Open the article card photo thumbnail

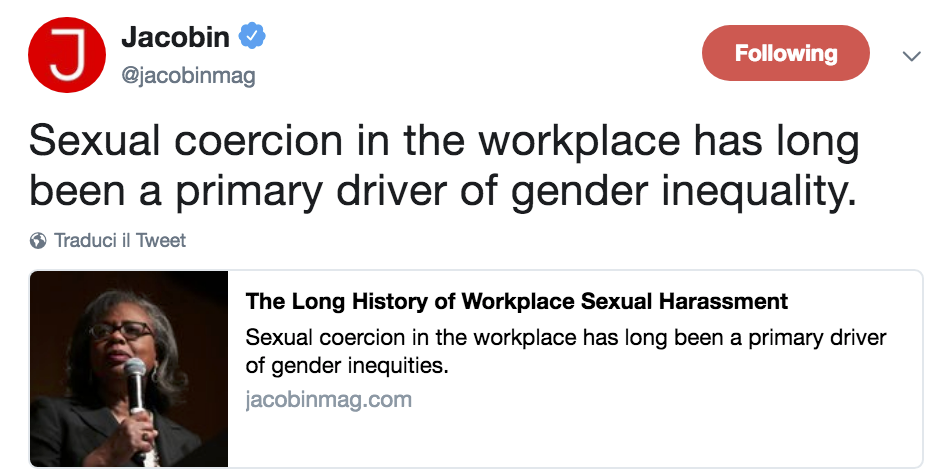(x=129, y=369)
